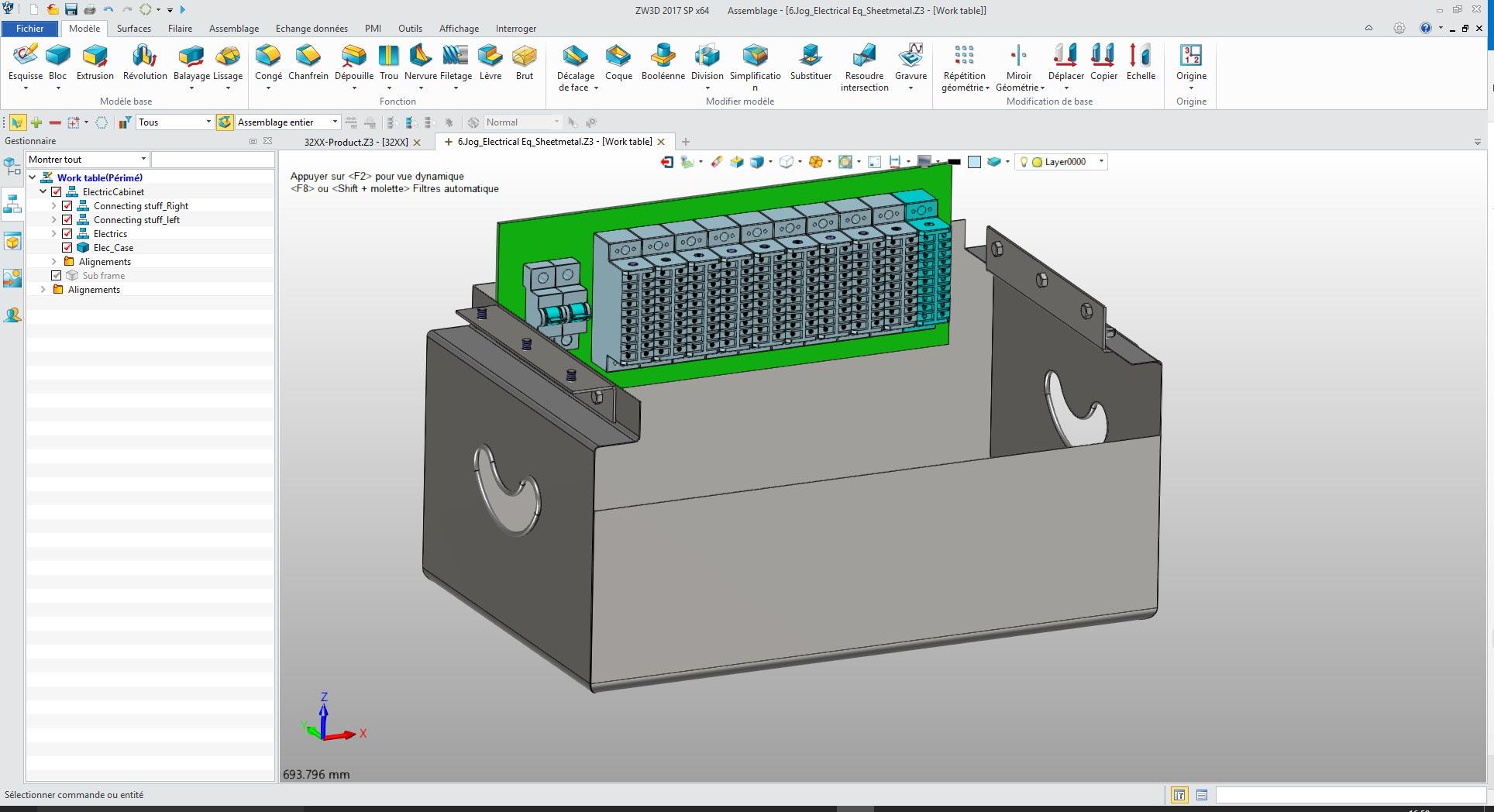Image resolution: width=1494 pixels, height=812 pixels.
Task: Uncheck the Elec_Case component checkbox
Action: pos(67,248)
